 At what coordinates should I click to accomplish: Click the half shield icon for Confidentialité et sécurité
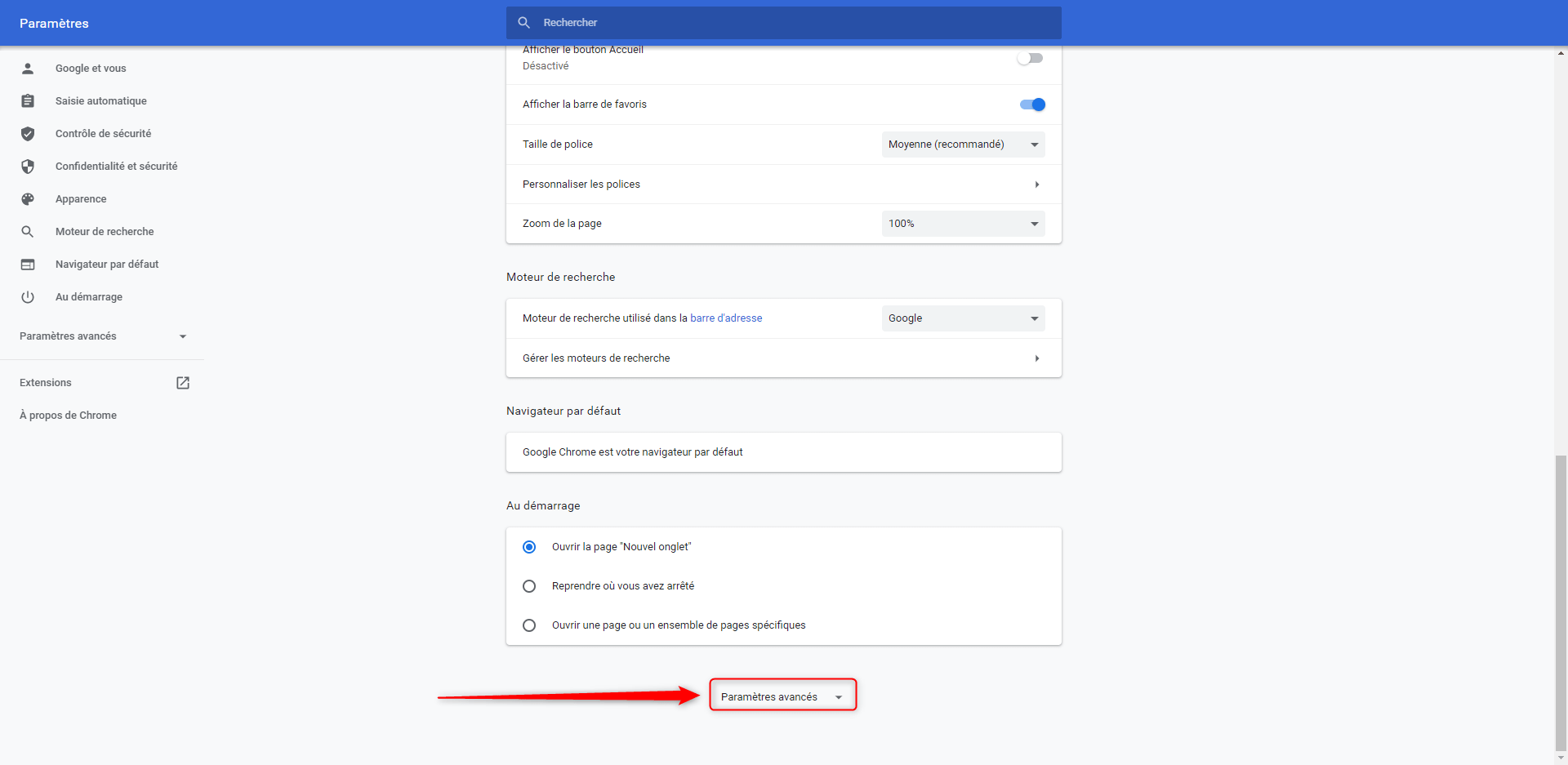click(x=28, y=167)
